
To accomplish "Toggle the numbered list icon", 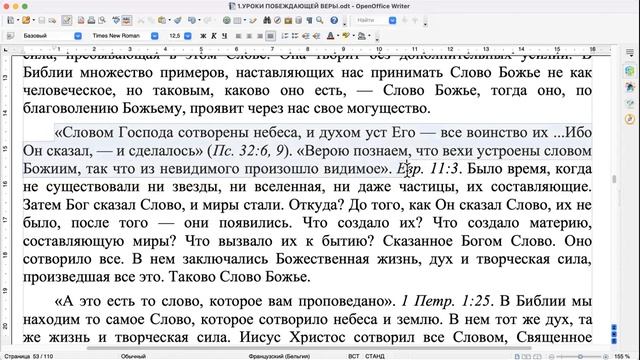I will [x=284, y=36].
